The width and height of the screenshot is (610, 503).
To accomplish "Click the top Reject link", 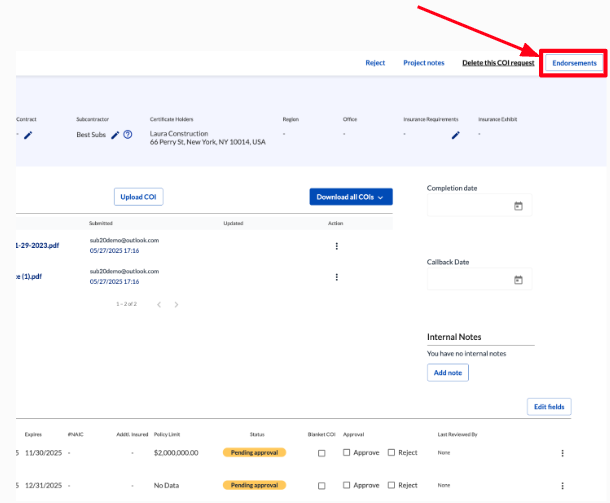I will 375,63.
